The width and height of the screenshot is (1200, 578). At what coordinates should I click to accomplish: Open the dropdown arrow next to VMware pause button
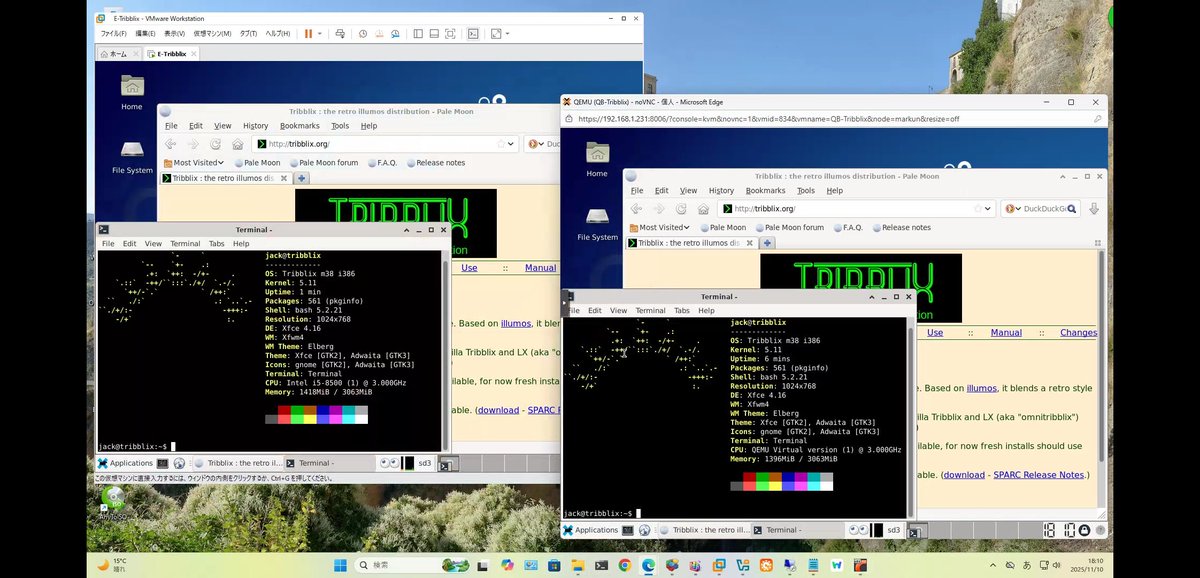pos(320,33)
